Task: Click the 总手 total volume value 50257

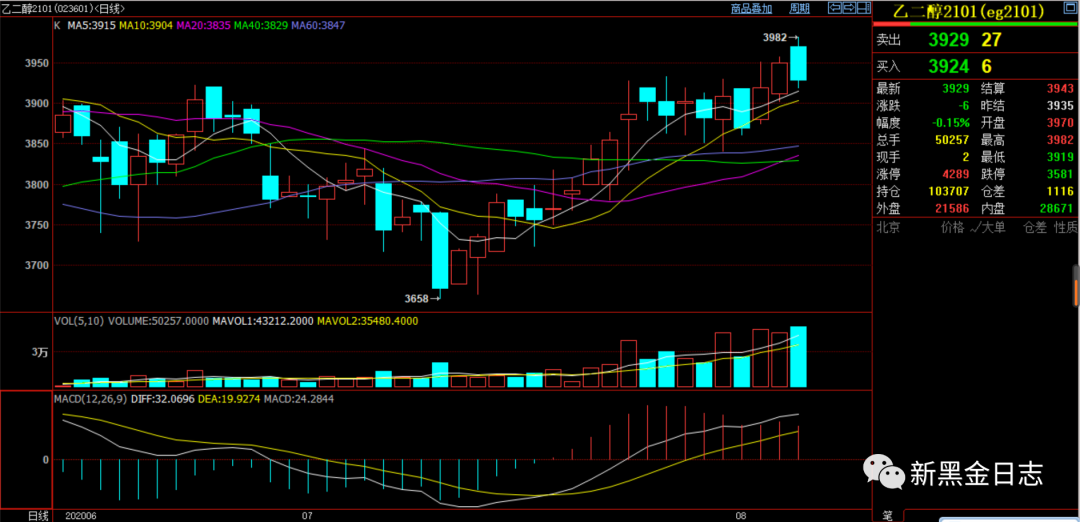Action: pos(952,140)
